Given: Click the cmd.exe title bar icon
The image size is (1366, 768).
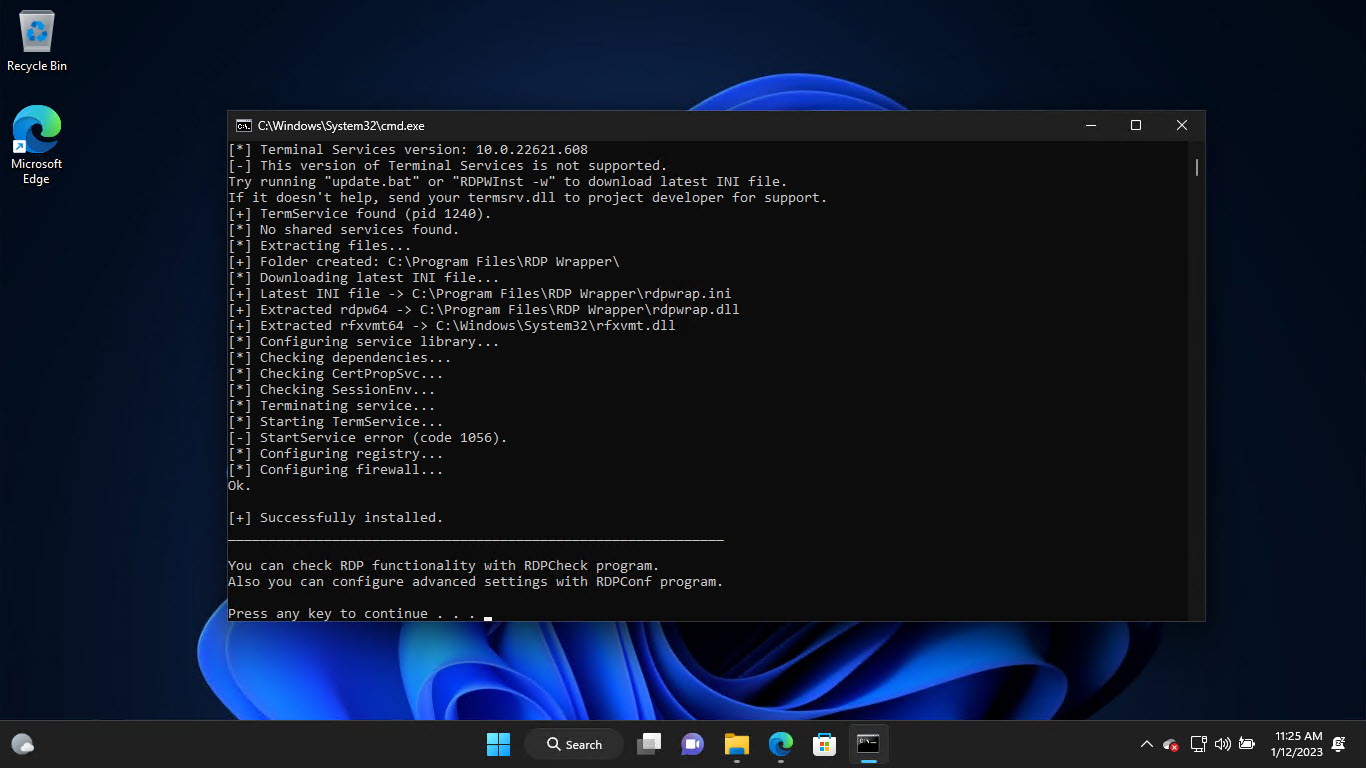Looking at the screenshot, I should click(243, 126).
